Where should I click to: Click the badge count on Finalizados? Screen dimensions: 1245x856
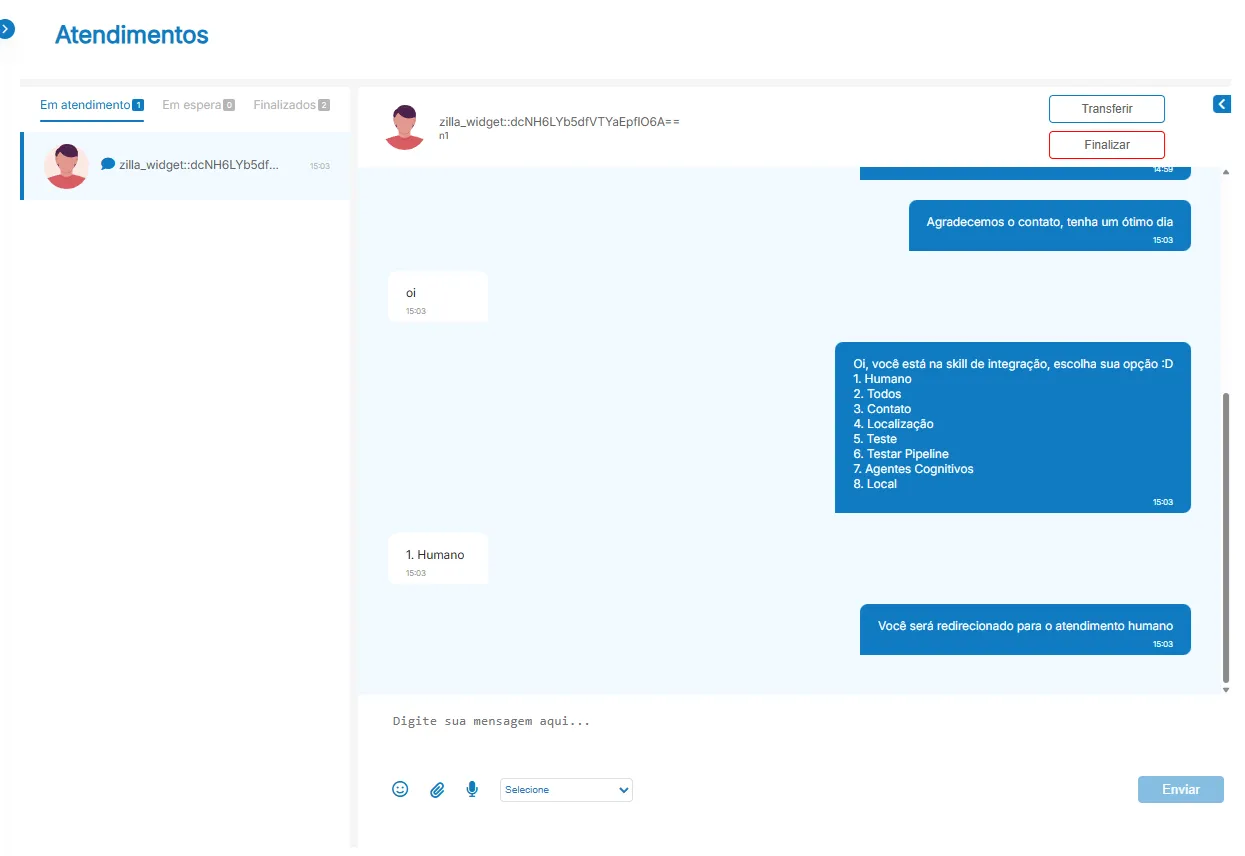(324, 105)
